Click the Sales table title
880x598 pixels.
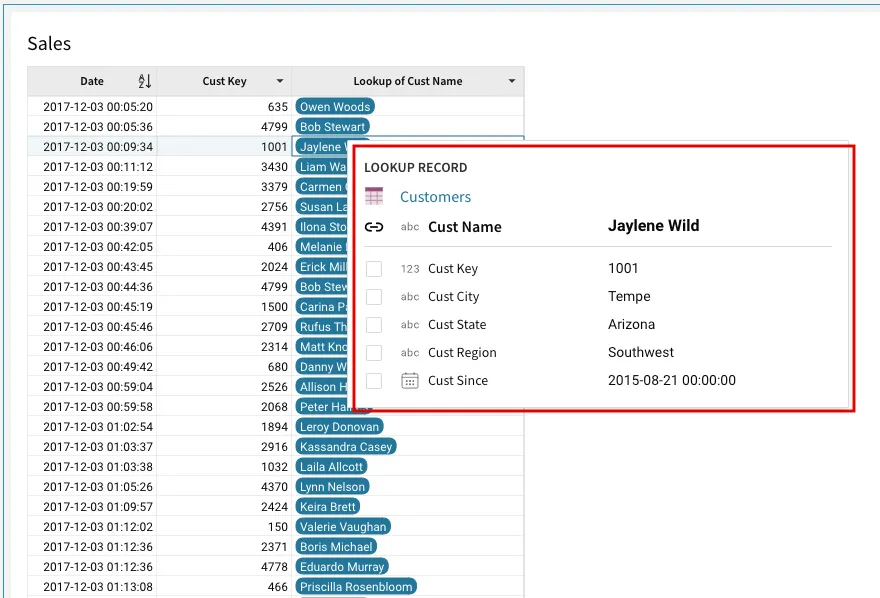point(49,44)
